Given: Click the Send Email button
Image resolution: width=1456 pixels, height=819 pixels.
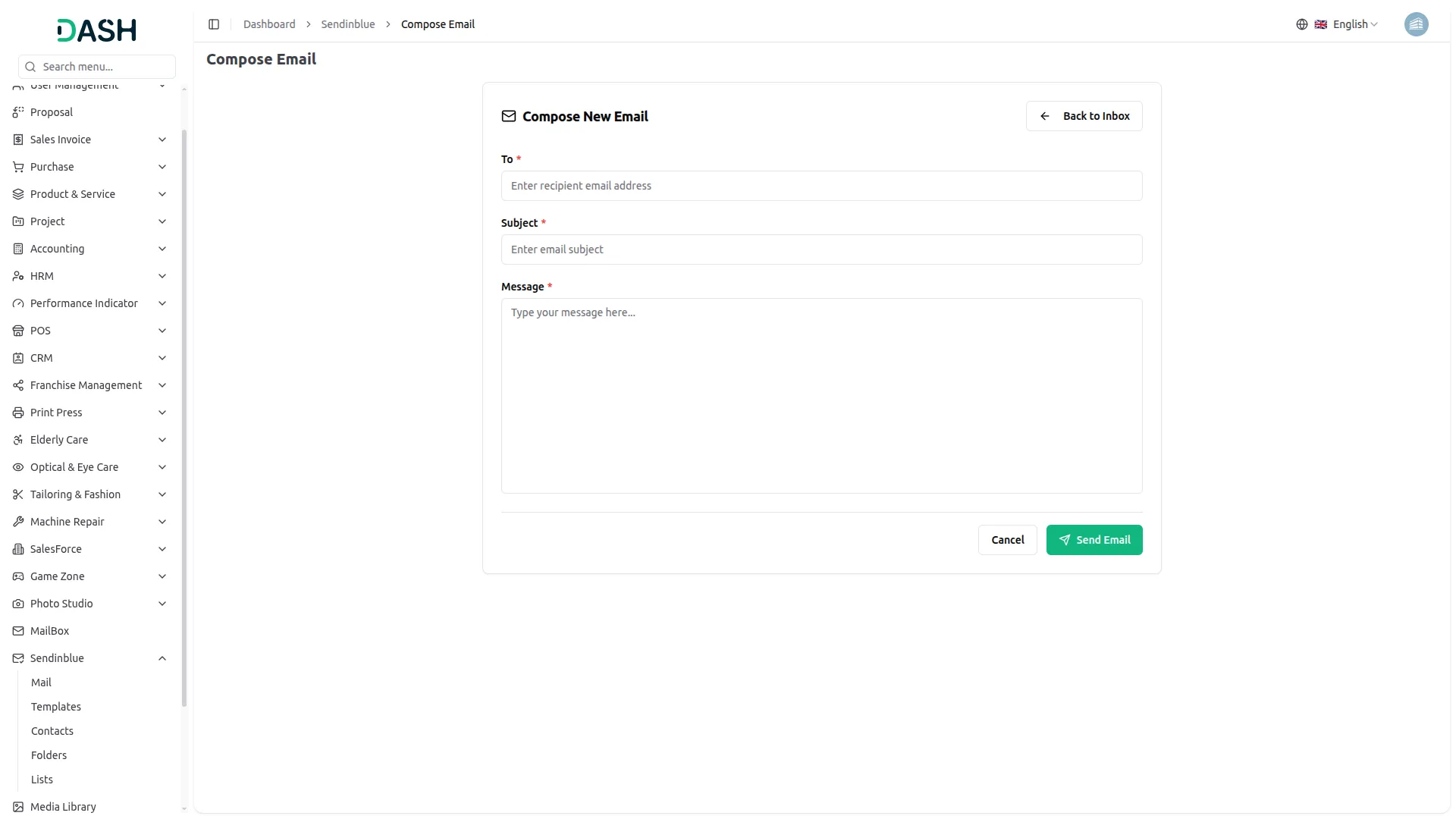Looking at the screenshot, I should pyautogui.click(x=1094, y=540).
